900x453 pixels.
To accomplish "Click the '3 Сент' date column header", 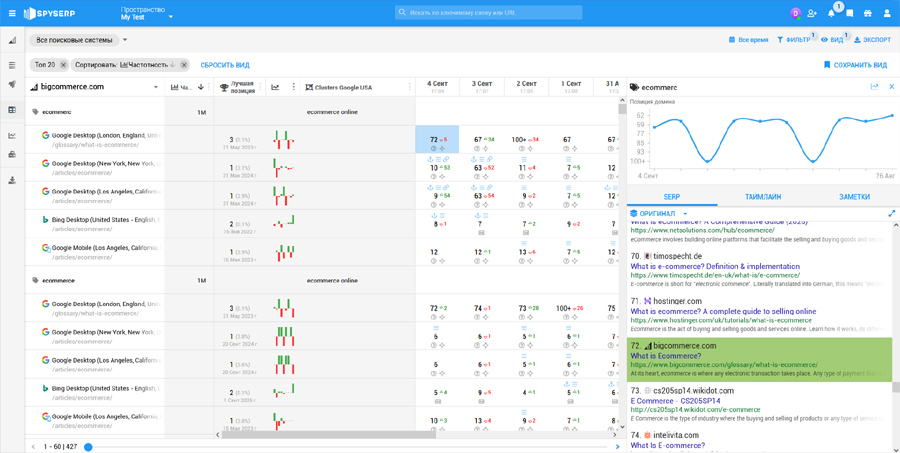I will coord(482,87).
